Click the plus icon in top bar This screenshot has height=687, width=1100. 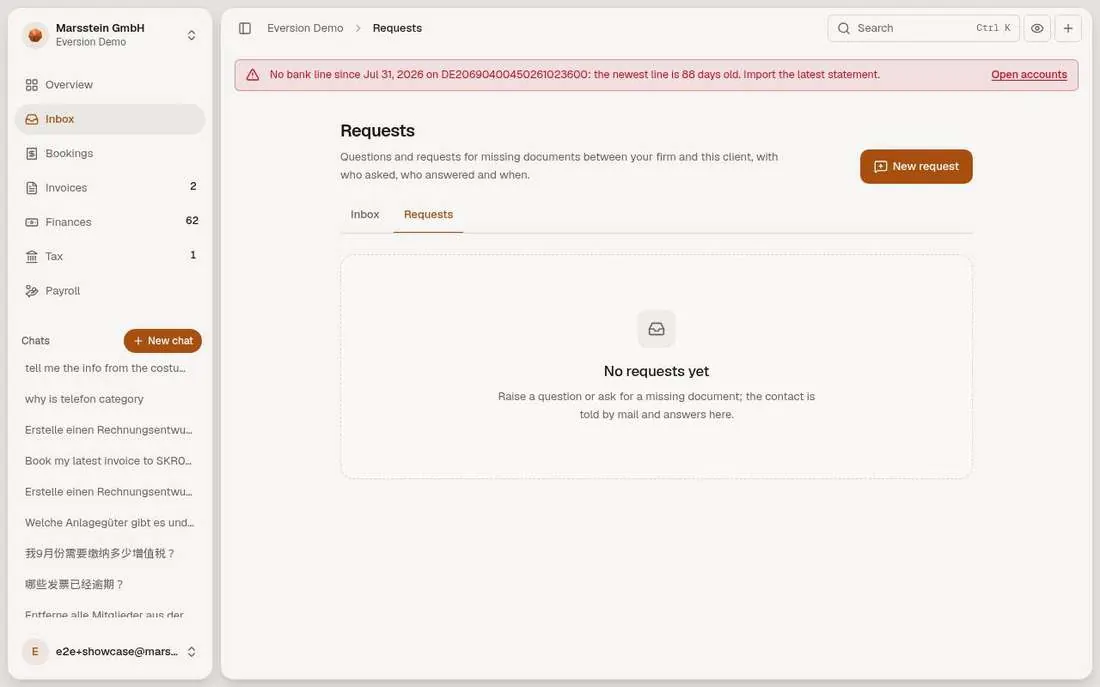coord(1068,28)
